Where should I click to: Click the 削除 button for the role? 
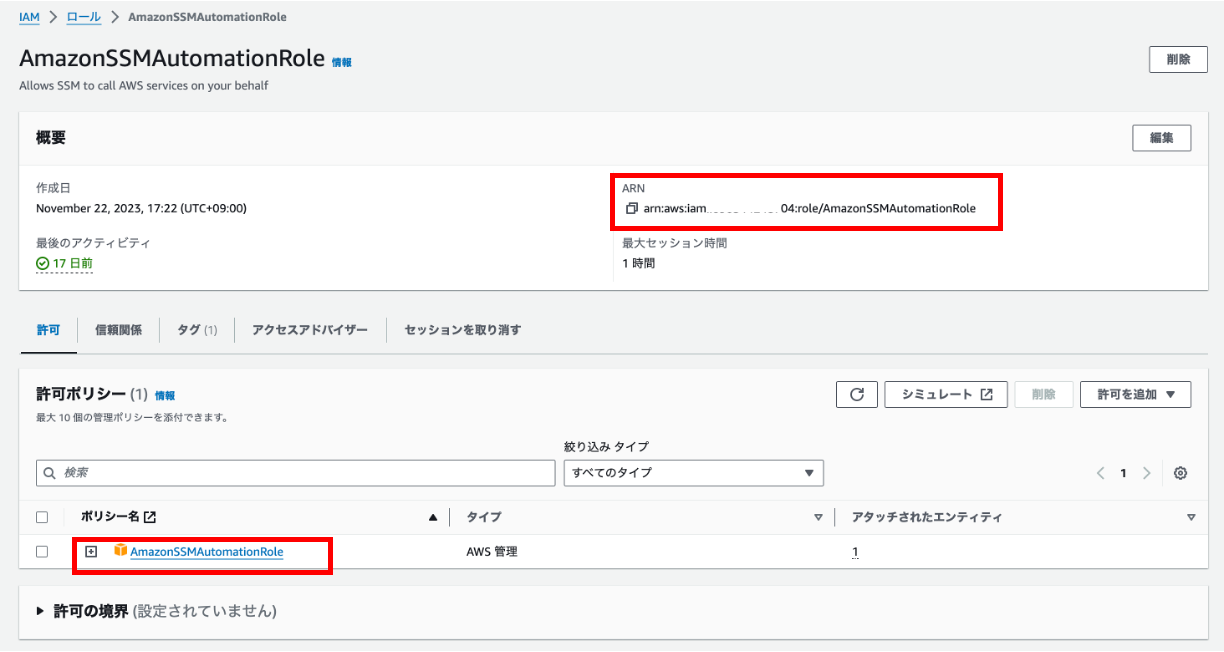[x=1178, y=59]
